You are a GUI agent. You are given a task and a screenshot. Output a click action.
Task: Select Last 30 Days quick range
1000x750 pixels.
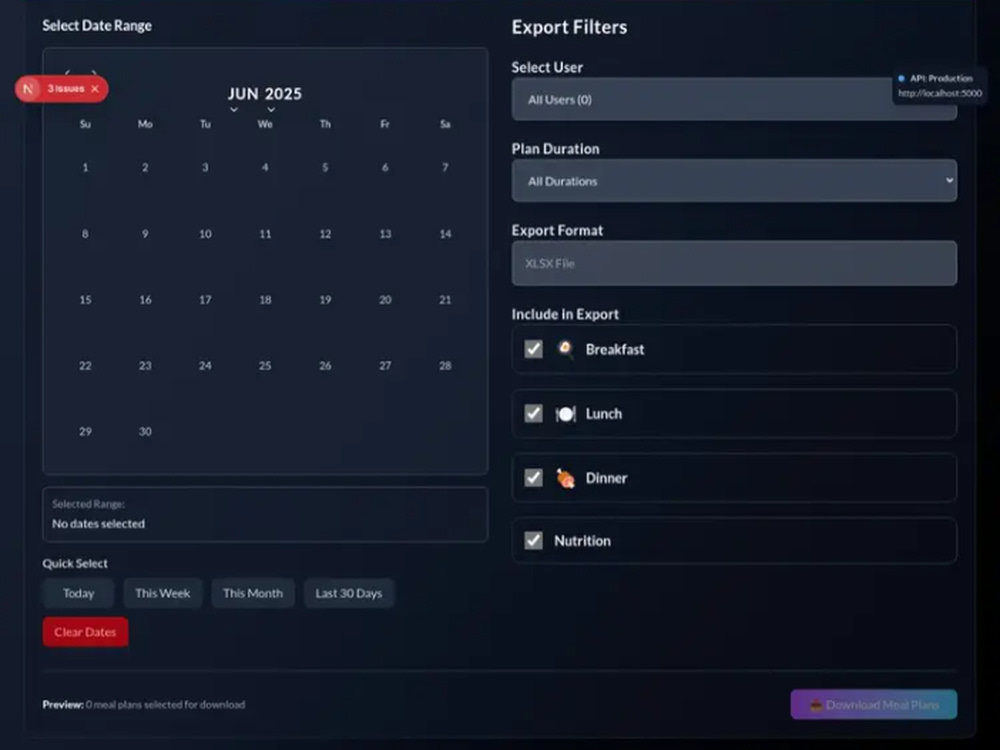(349, 593)
